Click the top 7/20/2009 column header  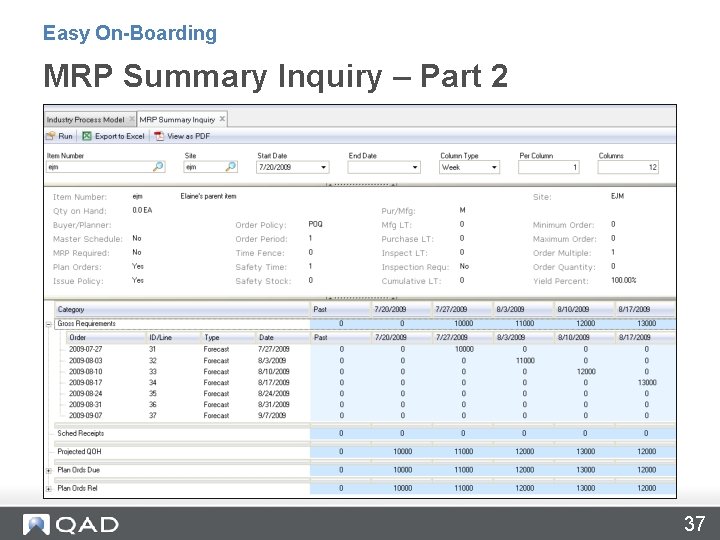(x=401, y=309)
